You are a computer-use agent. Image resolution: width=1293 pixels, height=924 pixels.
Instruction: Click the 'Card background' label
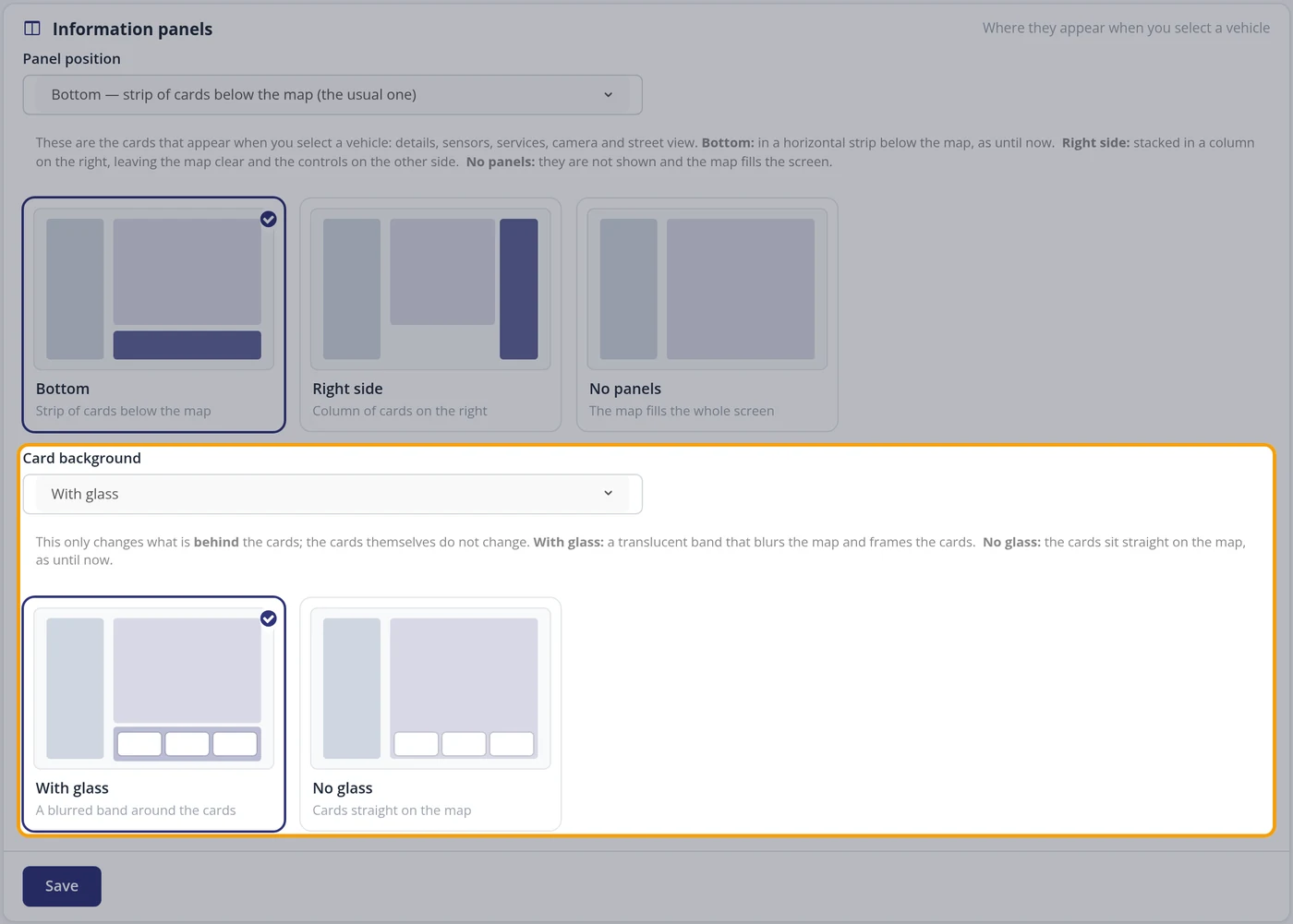tap(82, 458)
